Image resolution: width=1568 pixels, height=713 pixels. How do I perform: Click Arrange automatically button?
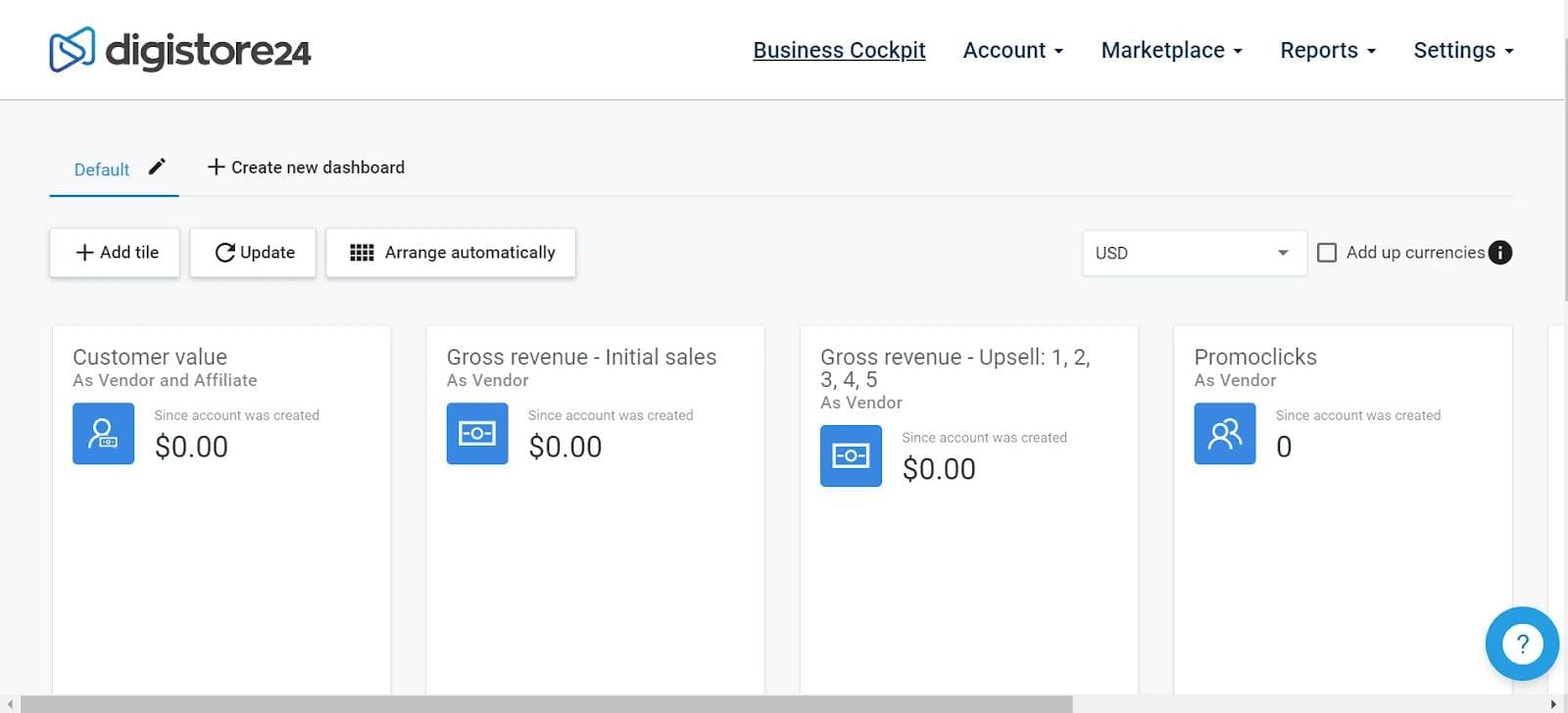point(451,253)
